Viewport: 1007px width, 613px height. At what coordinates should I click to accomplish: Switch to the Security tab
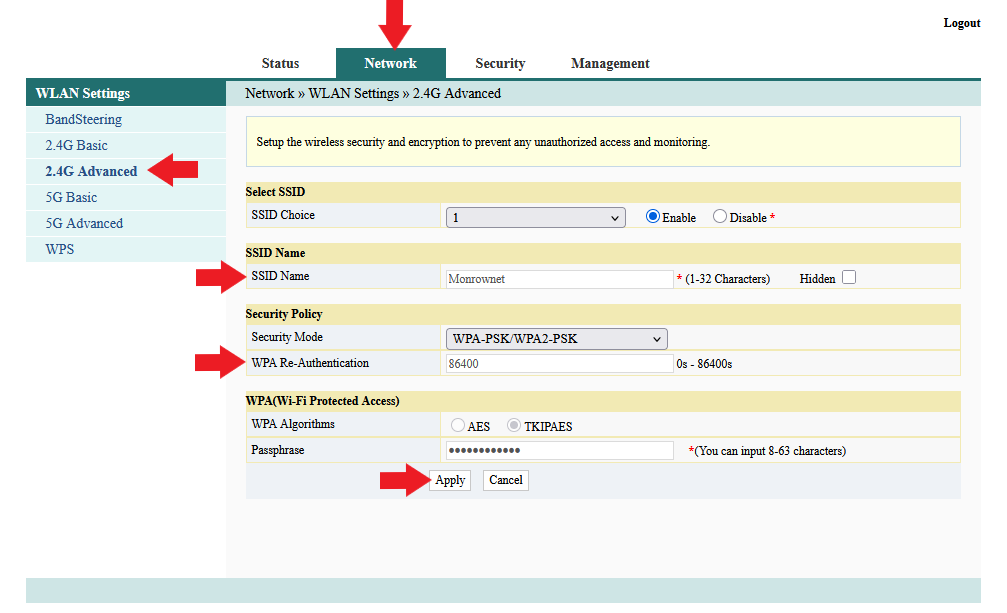click(500, 64)
